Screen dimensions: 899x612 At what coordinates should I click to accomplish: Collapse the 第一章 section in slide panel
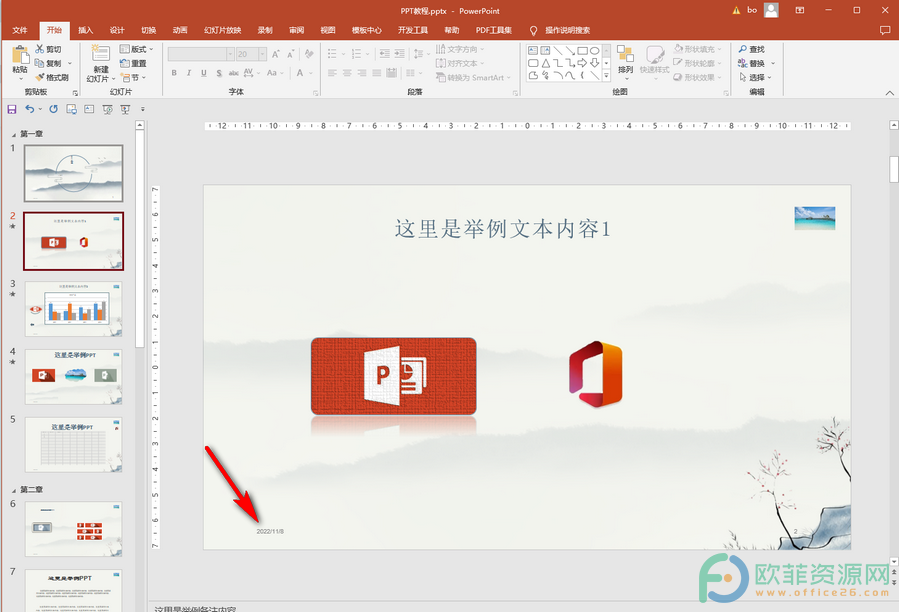[x=14, y=135]
